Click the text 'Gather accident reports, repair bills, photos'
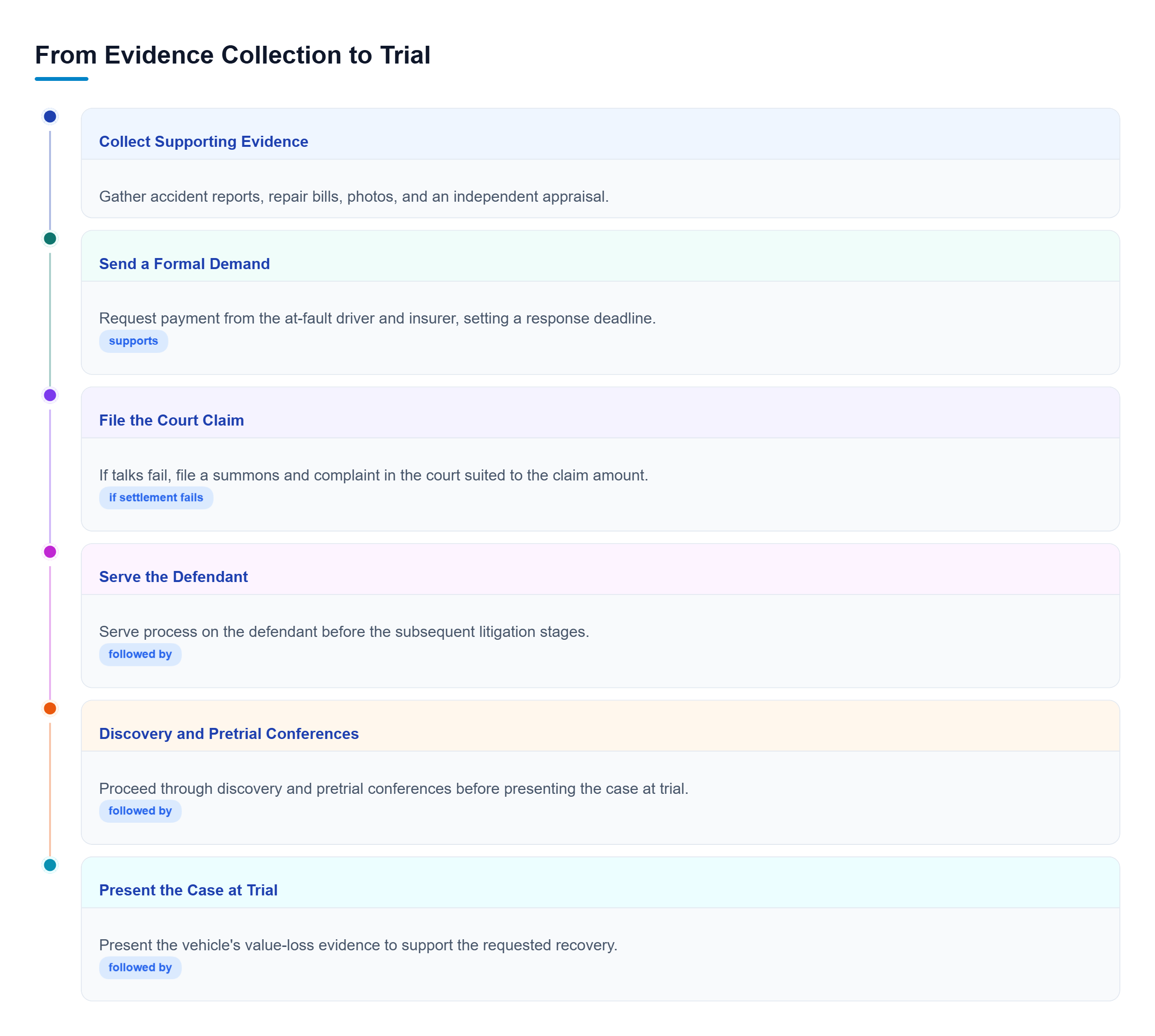 coord(249,197)
